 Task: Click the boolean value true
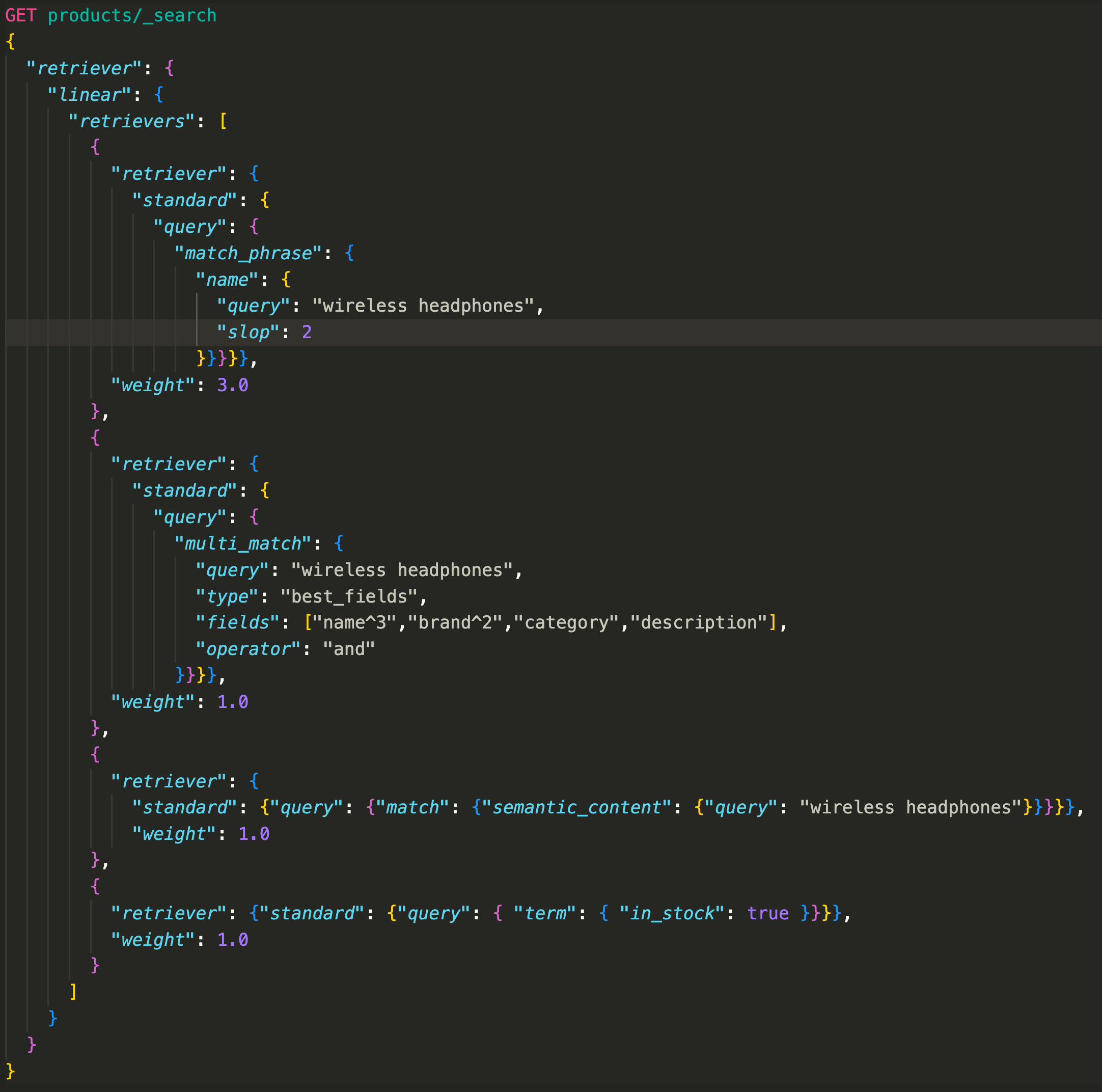(768, 913)
